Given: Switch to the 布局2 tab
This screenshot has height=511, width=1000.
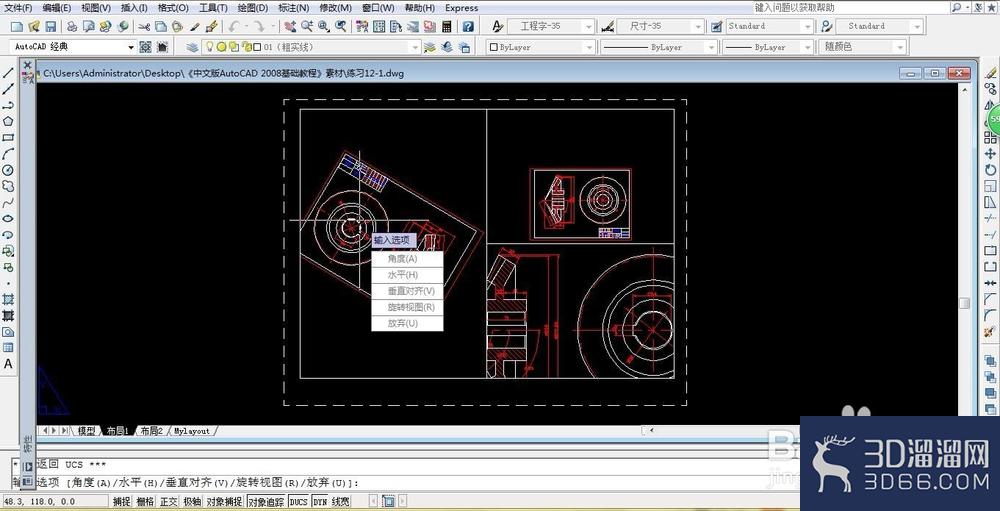Looking at the screenshot, I should (x=152, y=431).
